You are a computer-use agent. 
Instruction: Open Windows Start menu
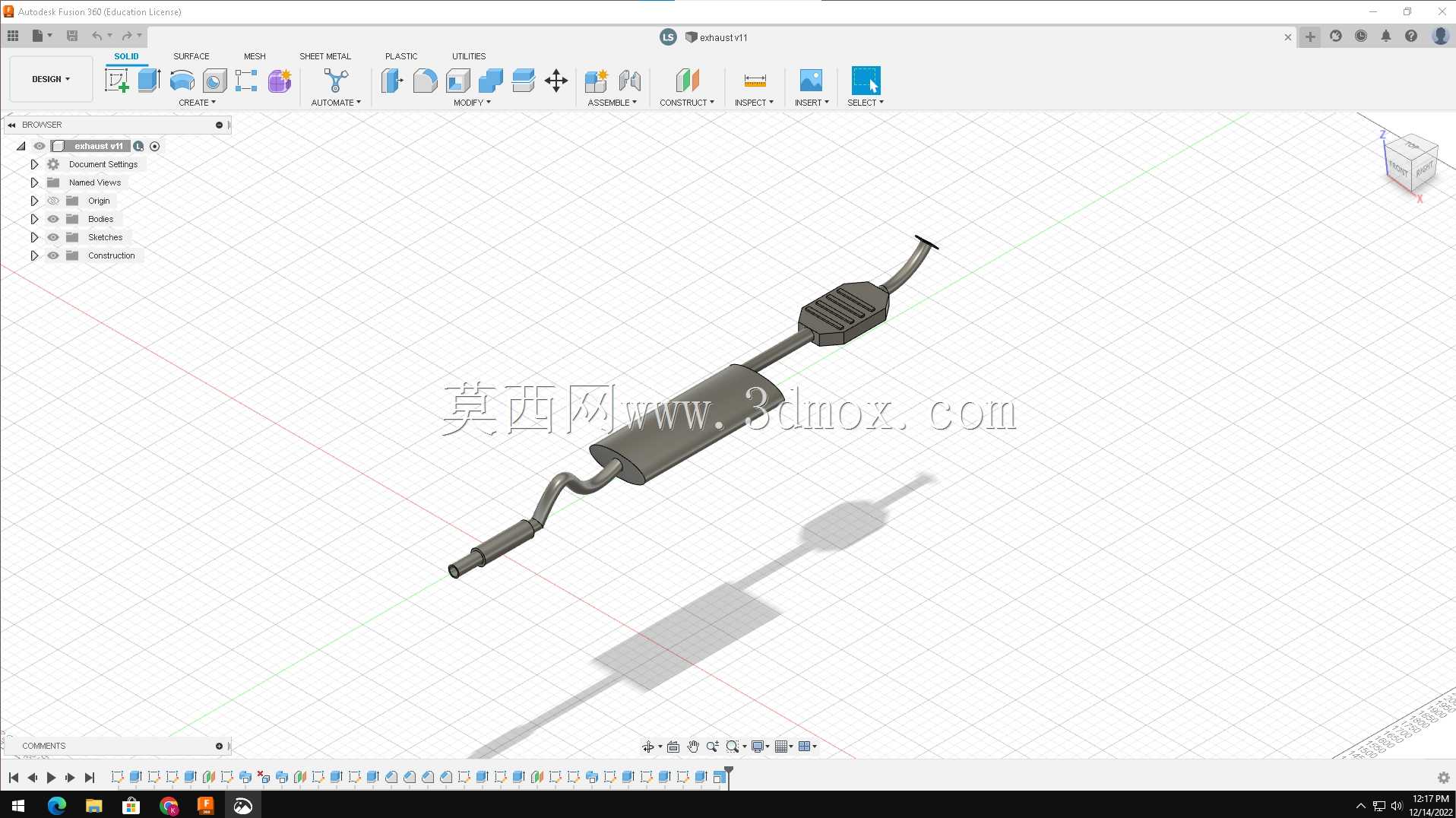[18, 805]
